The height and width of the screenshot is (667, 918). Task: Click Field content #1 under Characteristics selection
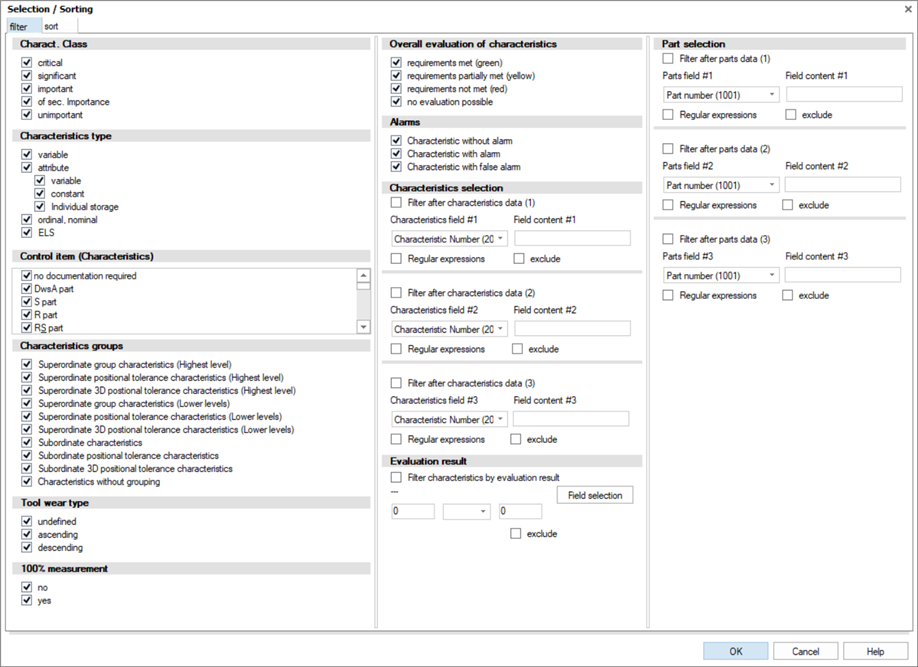click(572, 238)
